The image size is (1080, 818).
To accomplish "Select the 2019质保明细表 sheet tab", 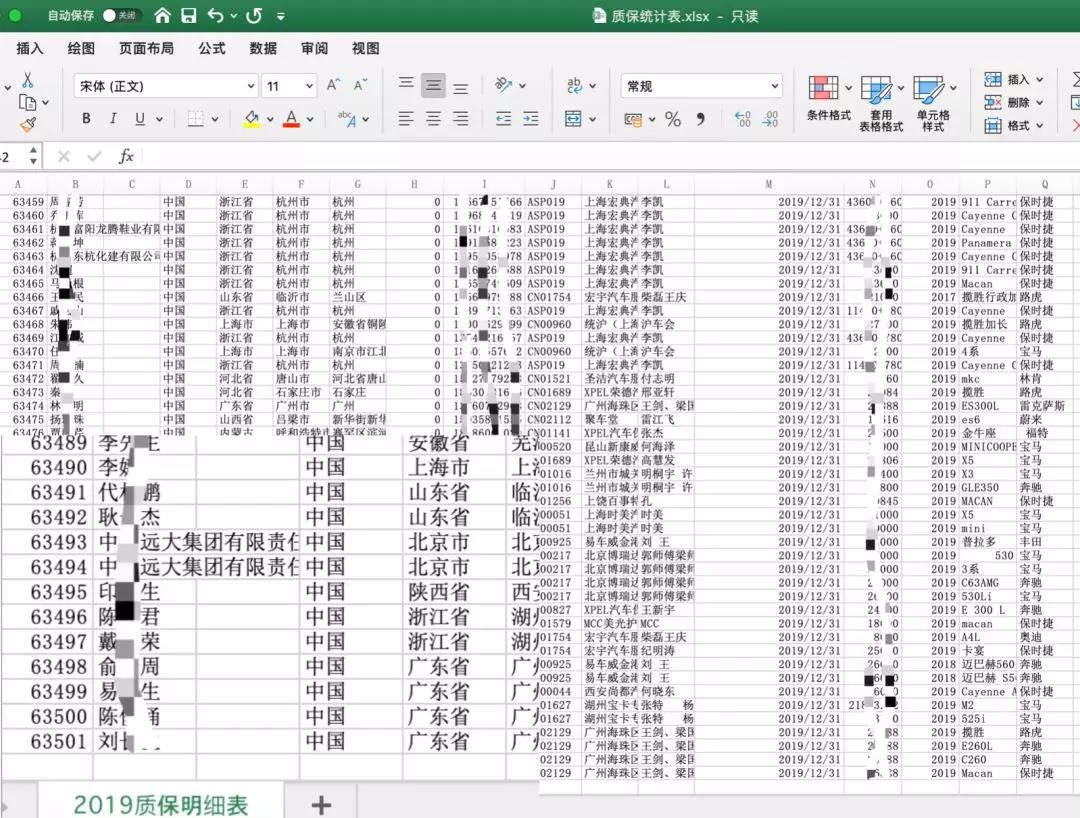I will (x=160, y=804).
